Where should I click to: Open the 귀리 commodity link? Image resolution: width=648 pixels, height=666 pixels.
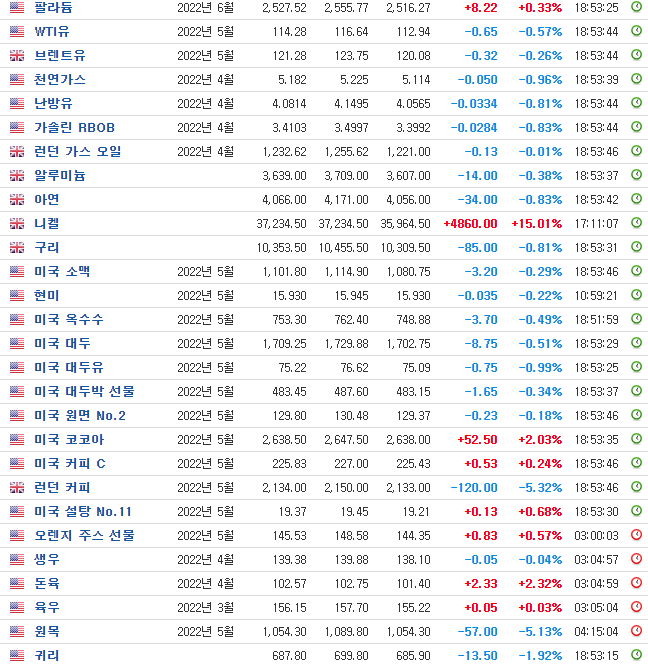[47, 655]
